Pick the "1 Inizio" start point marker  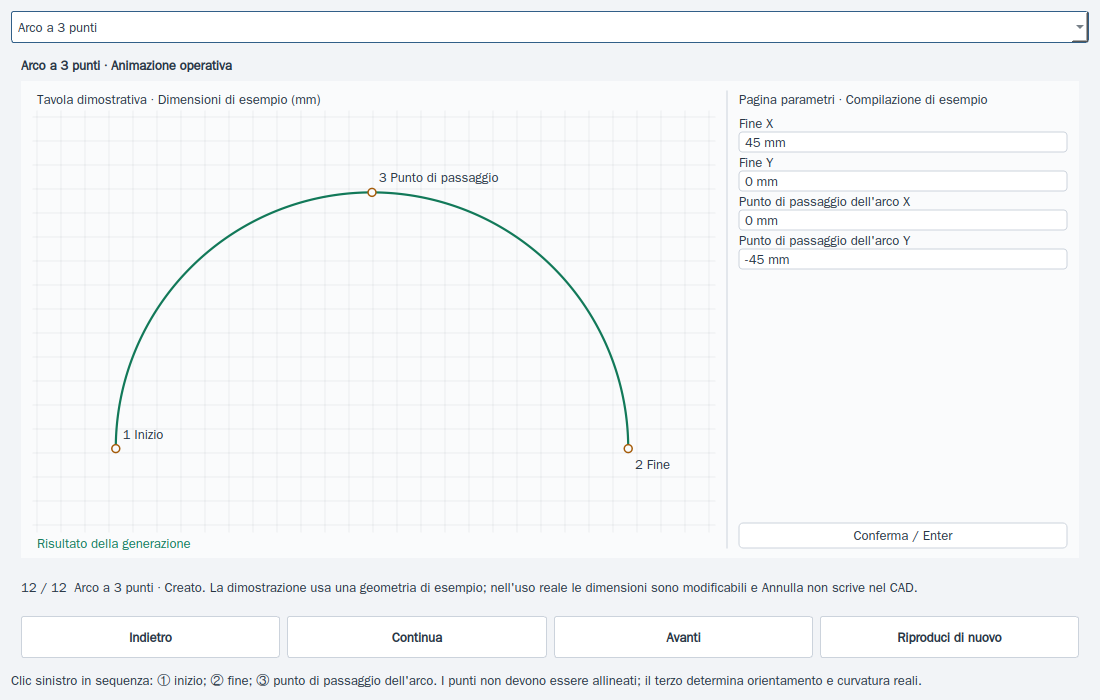point(116,449)
